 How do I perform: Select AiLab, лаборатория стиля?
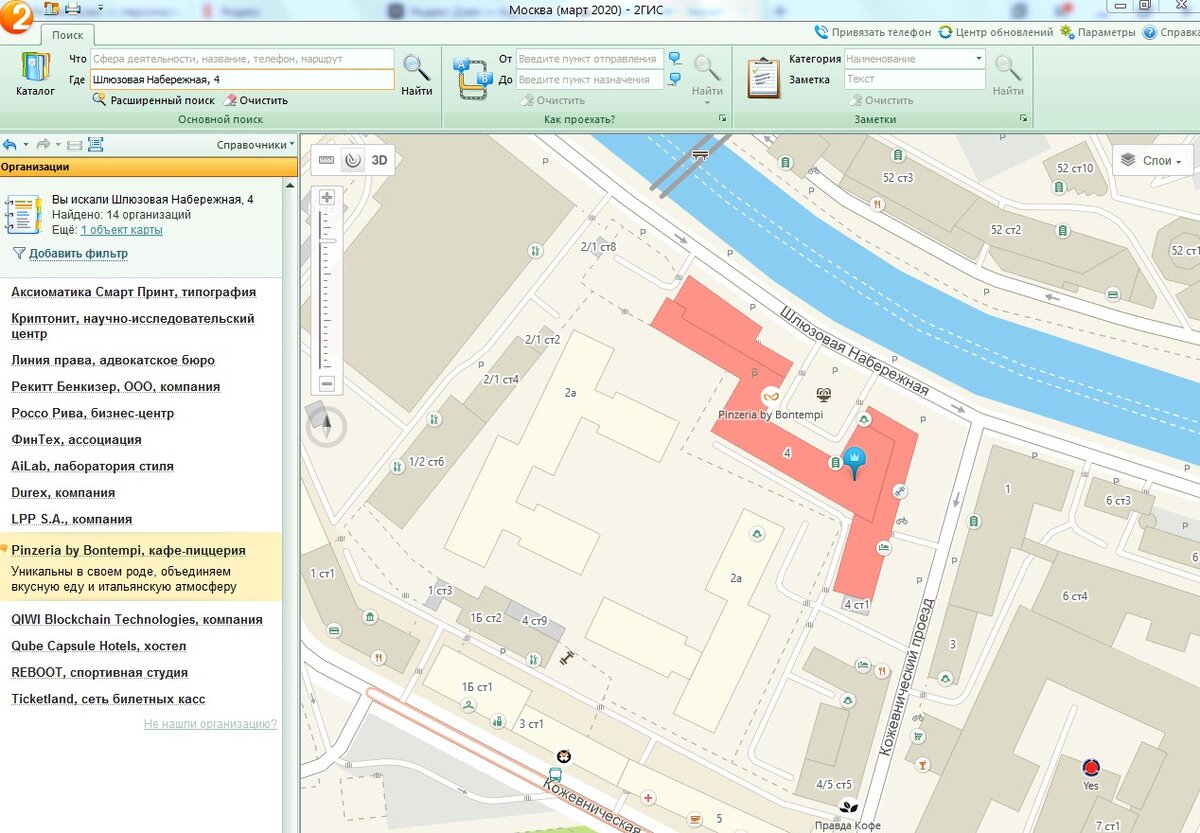tap(93, 466)
